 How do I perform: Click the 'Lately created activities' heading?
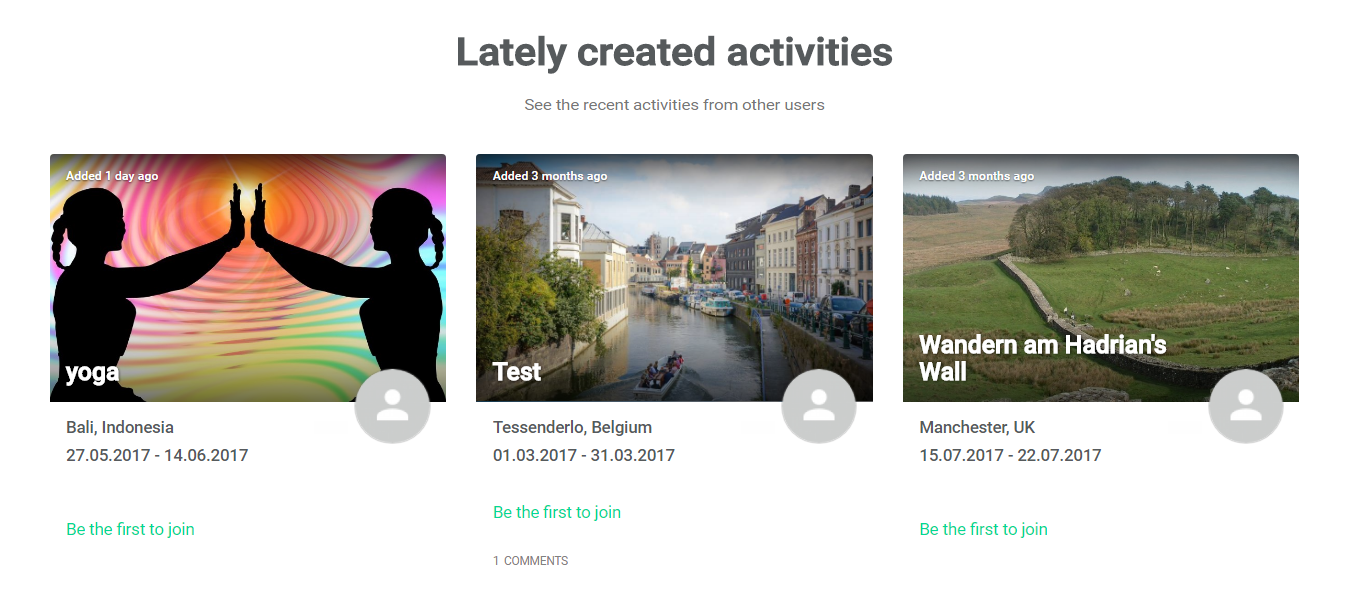[x=674, y=52]
